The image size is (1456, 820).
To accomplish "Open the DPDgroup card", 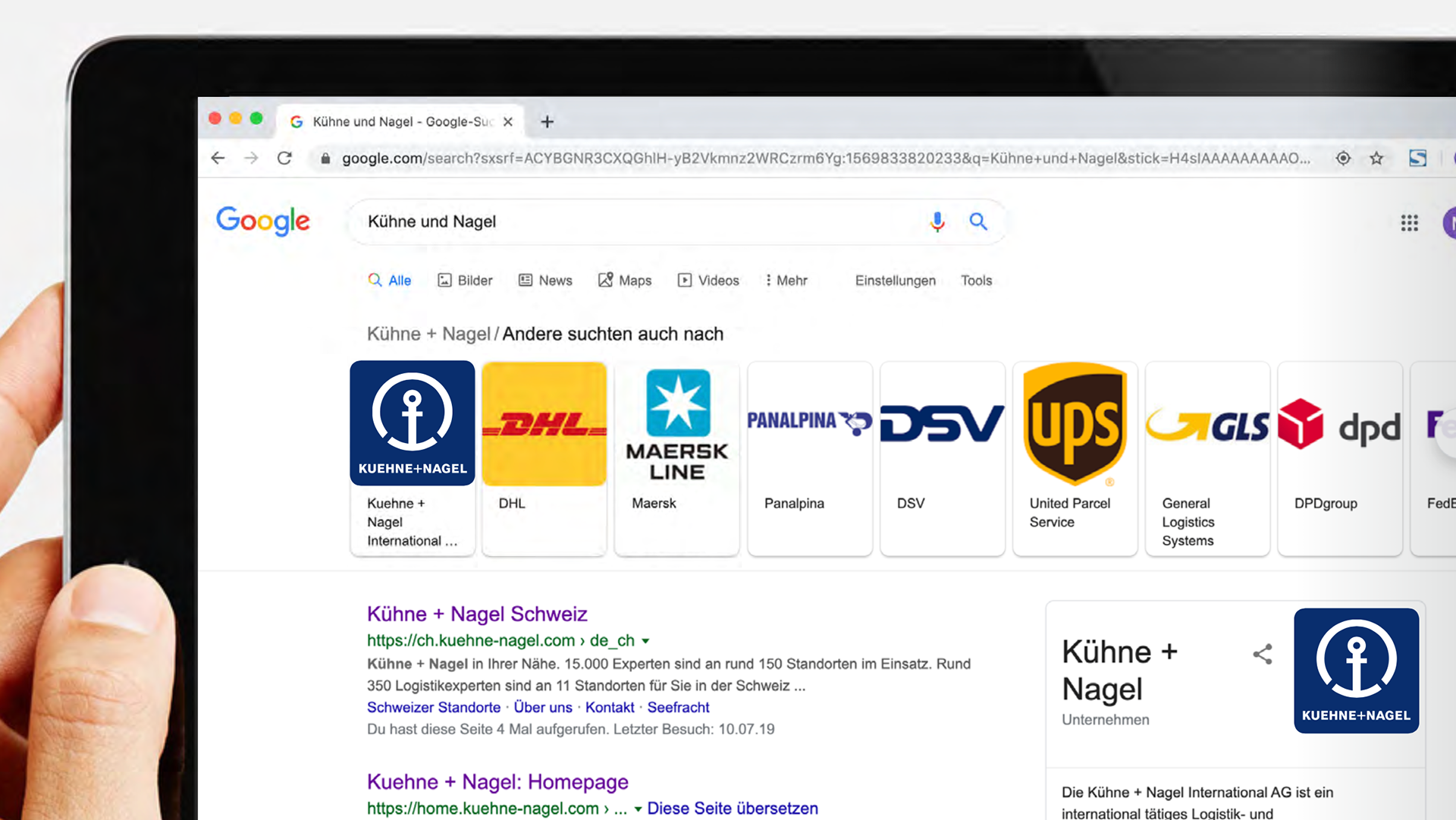I will (1340, 458).
